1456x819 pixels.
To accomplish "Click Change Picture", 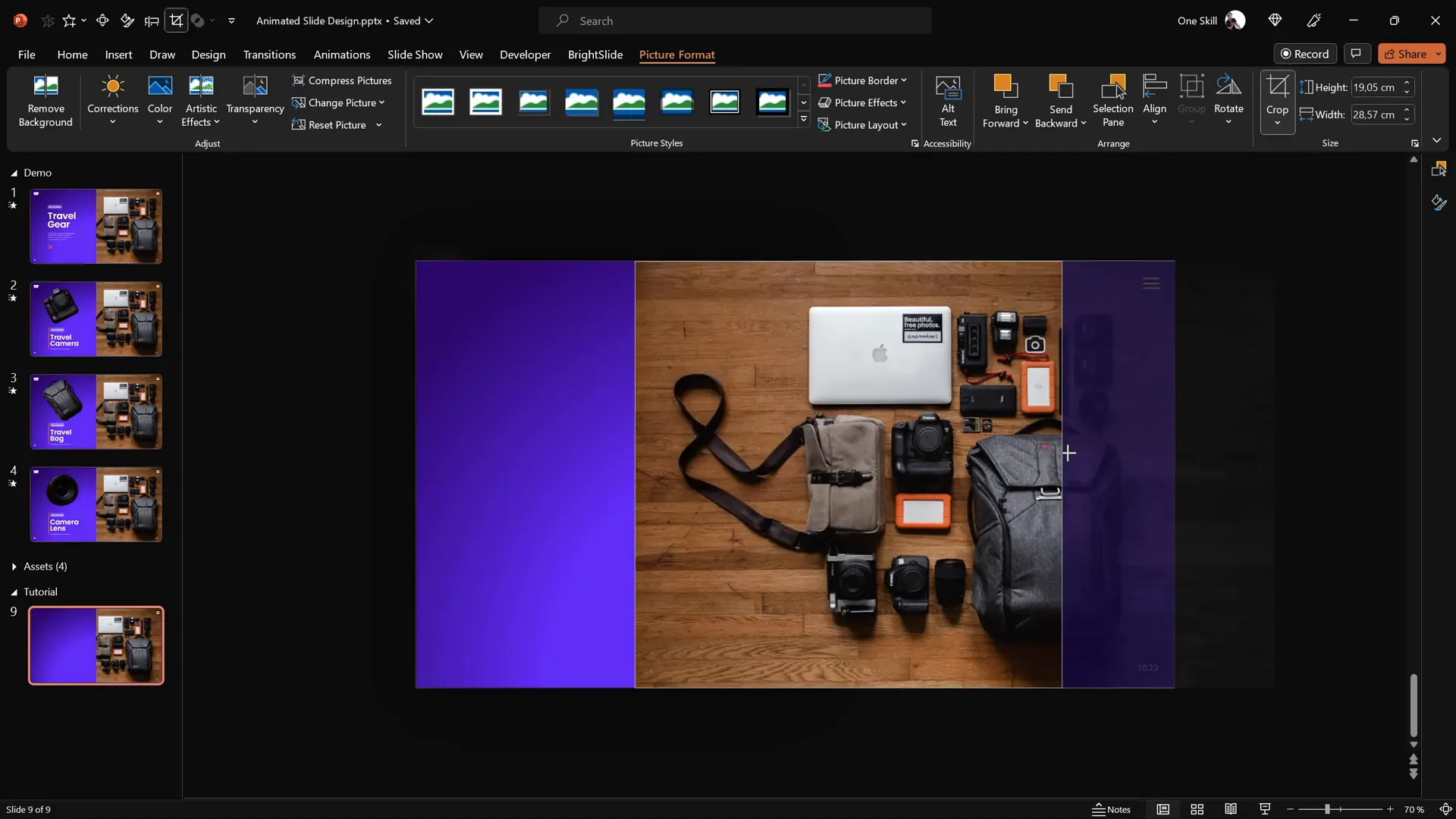I will coord(338,102).
